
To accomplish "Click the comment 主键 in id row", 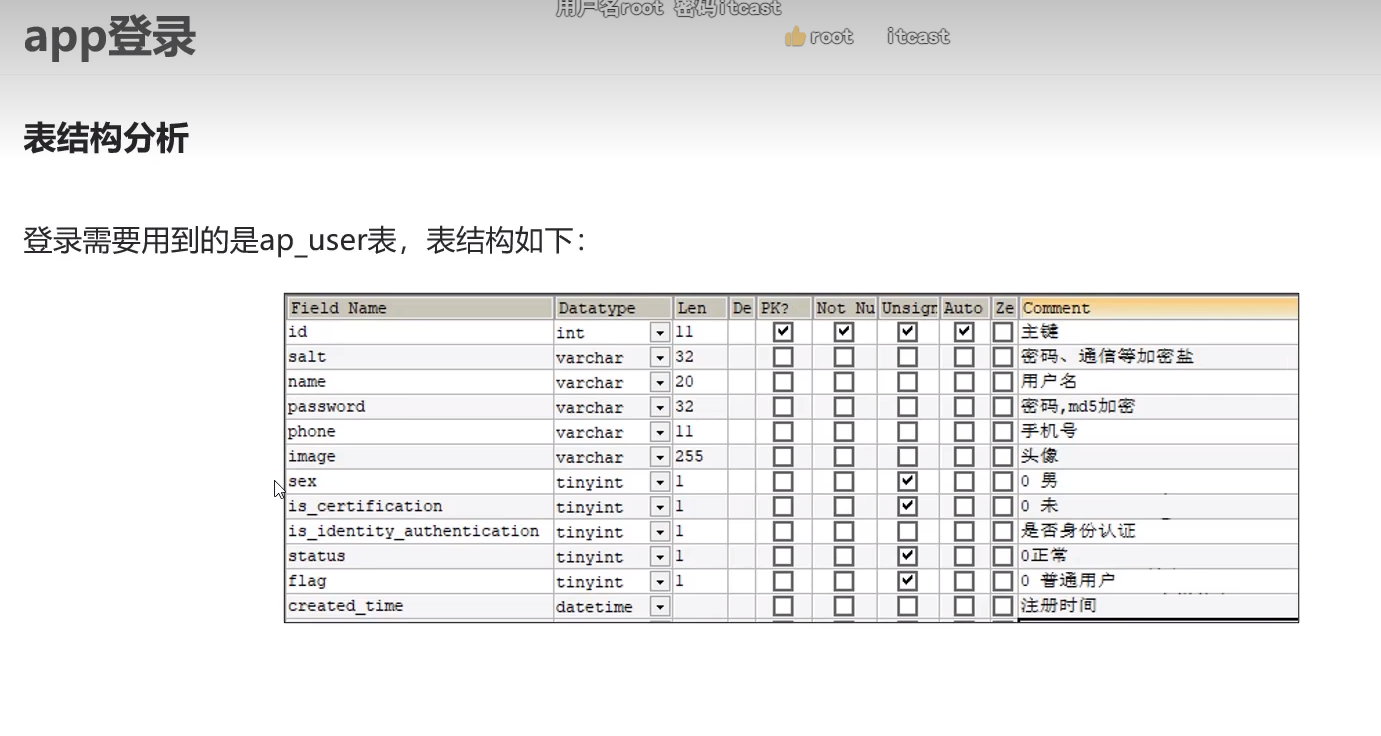I will tap(1039, 332).
